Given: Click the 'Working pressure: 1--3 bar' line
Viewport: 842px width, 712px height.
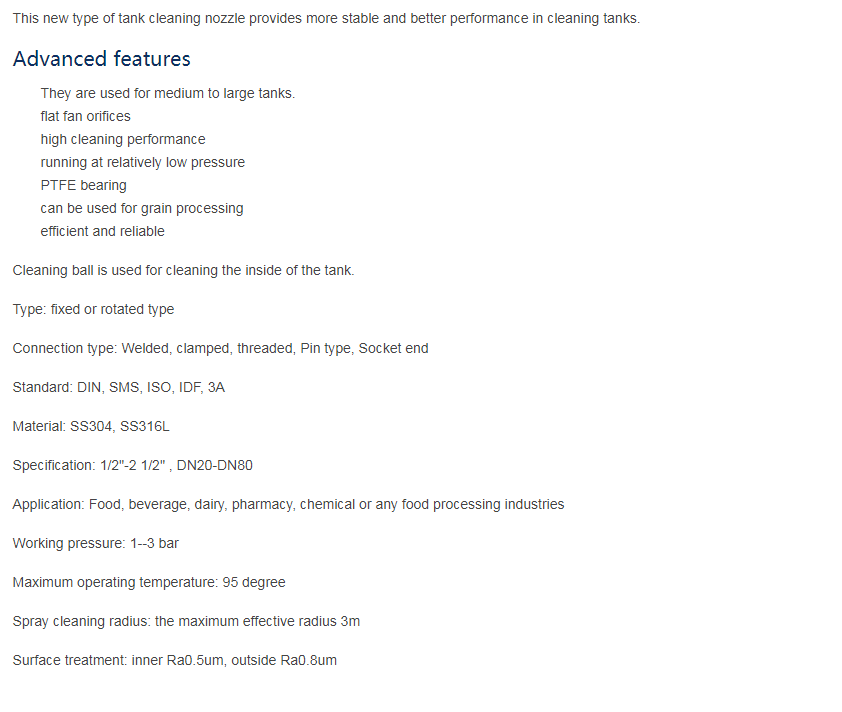Looking at the screenshot, I should coord(96,543).
